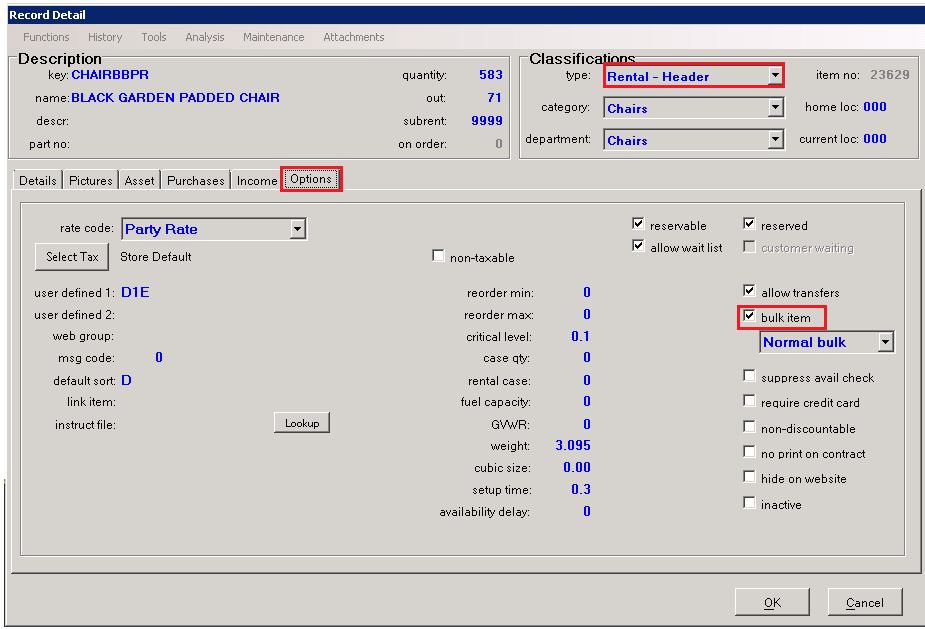Confirm changes with the OK button

[772, 602]
